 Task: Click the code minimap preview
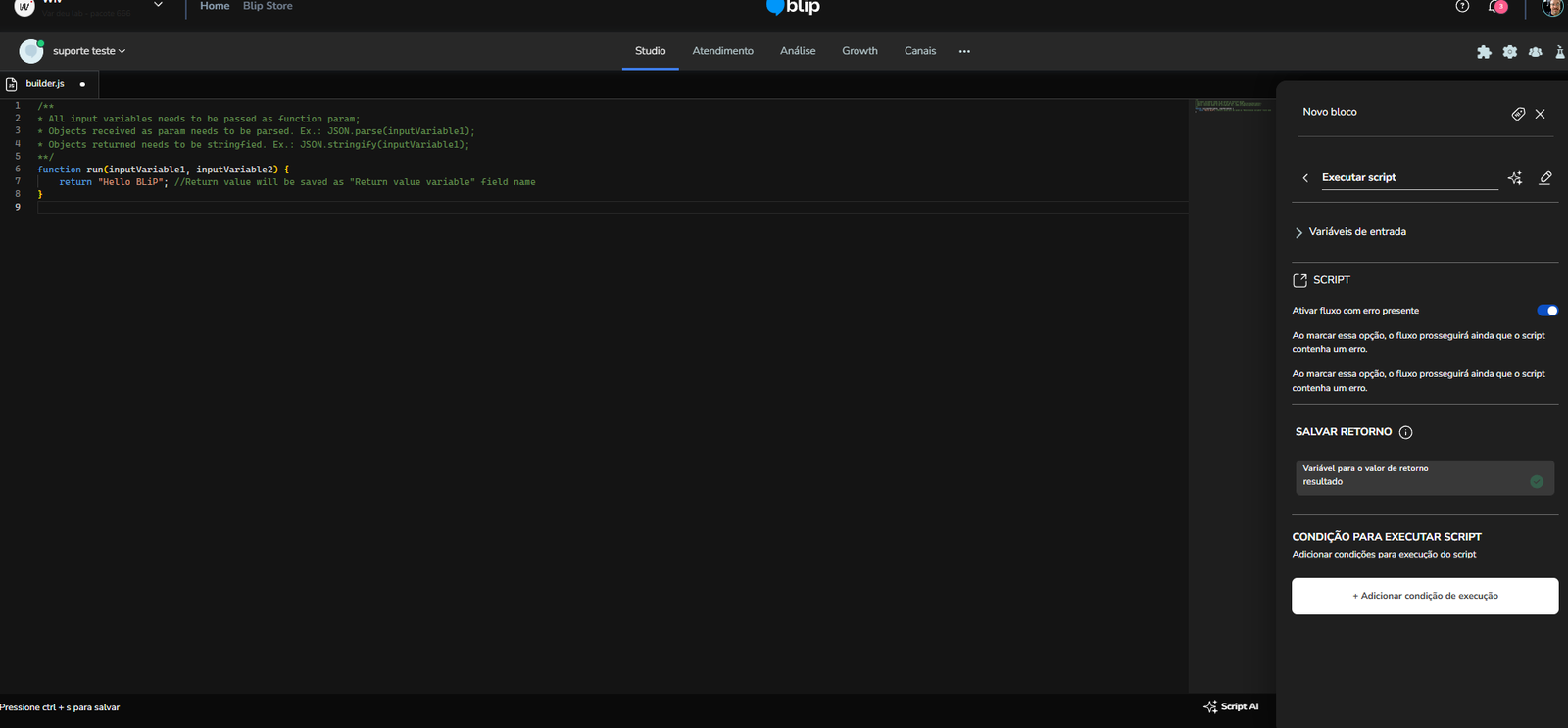pos(1232,105)
